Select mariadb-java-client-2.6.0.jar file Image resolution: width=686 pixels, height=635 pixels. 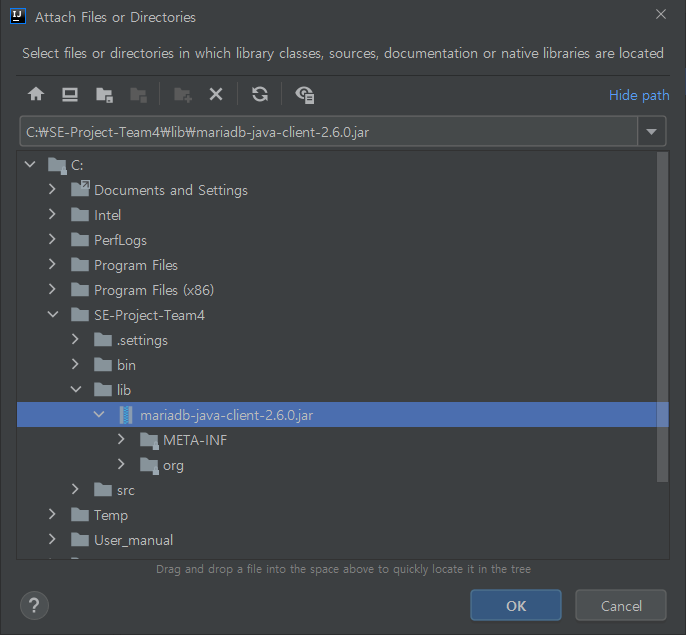click(x=343, y=414)
